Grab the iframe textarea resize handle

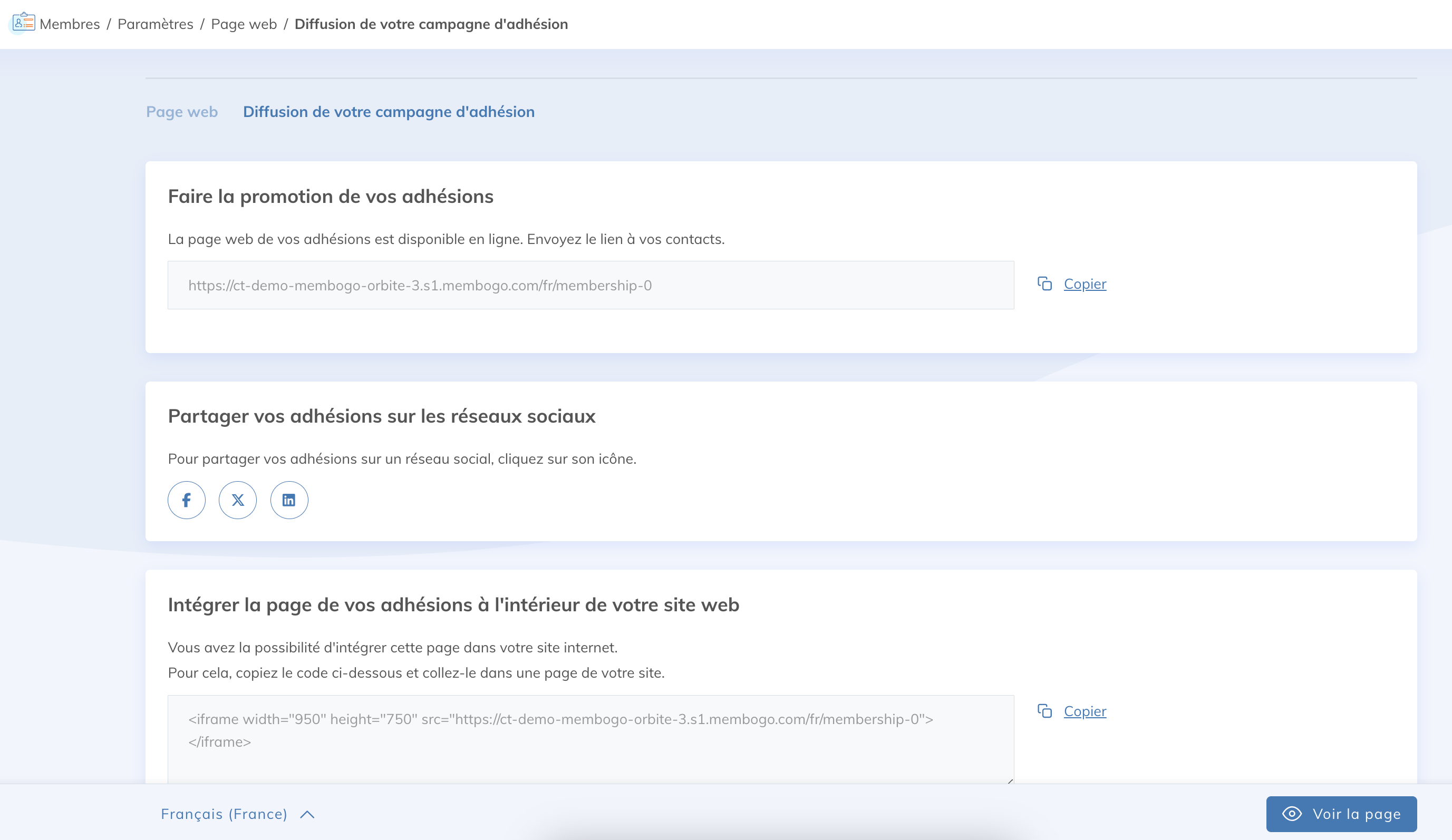coord(1010,780)
